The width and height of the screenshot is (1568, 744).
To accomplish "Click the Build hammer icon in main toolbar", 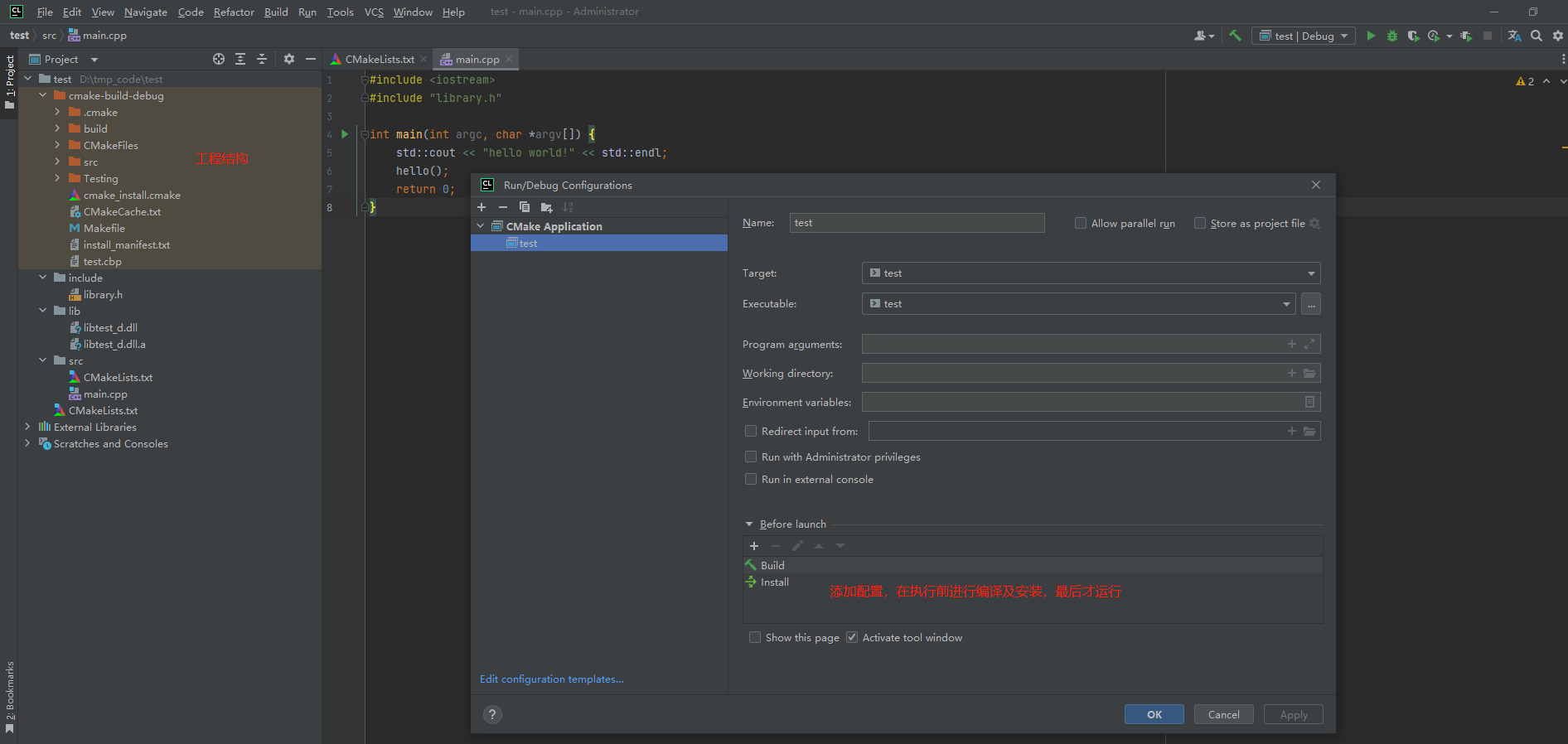I will click(1235, 36).
